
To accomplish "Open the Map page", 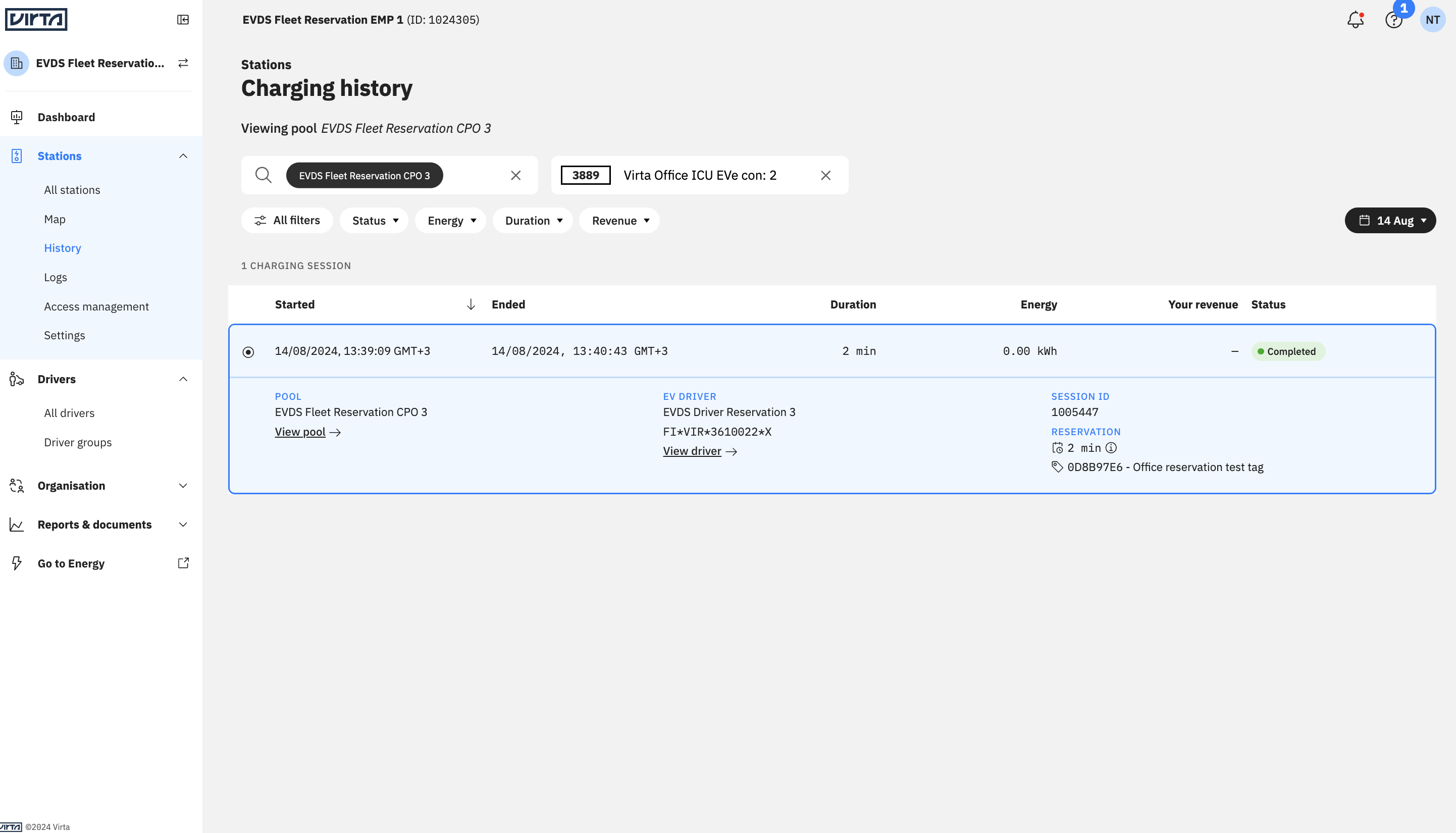I will (55, 219).
